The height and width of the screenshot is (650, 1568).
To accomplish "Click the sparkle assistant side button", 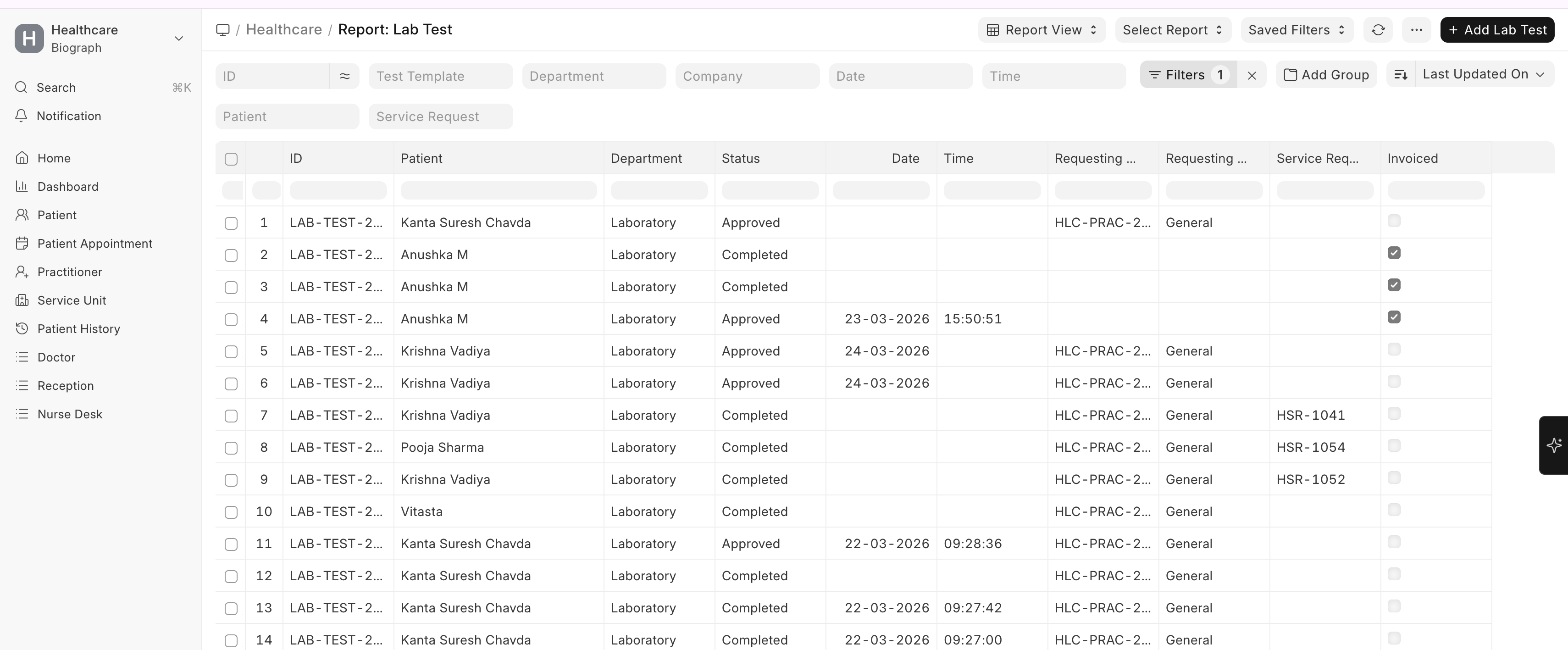I will coord(1553,445).
